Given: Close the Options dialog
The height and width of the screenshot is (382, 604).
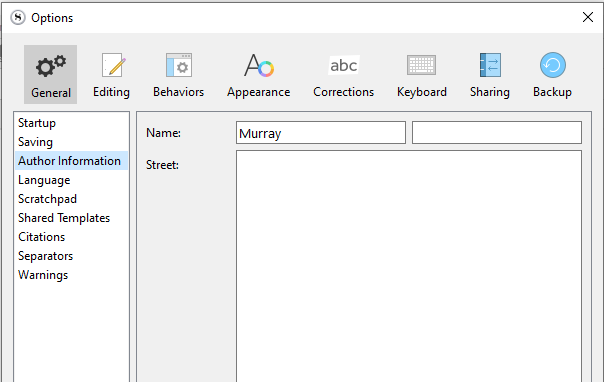Looking at the screenshot, I should pos(588,17).
